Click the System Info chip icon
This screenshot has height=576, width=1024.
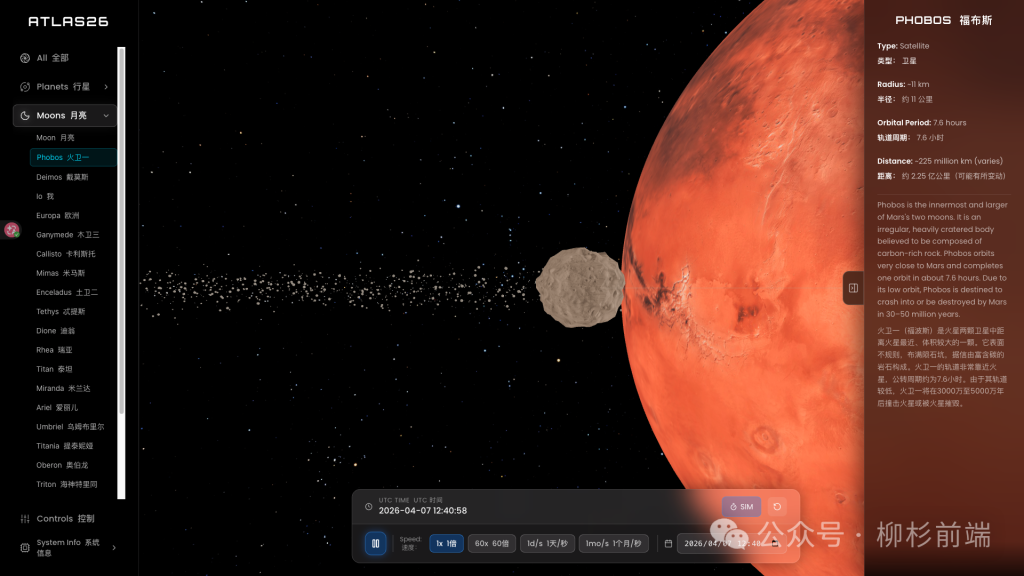tap(25, 547)
